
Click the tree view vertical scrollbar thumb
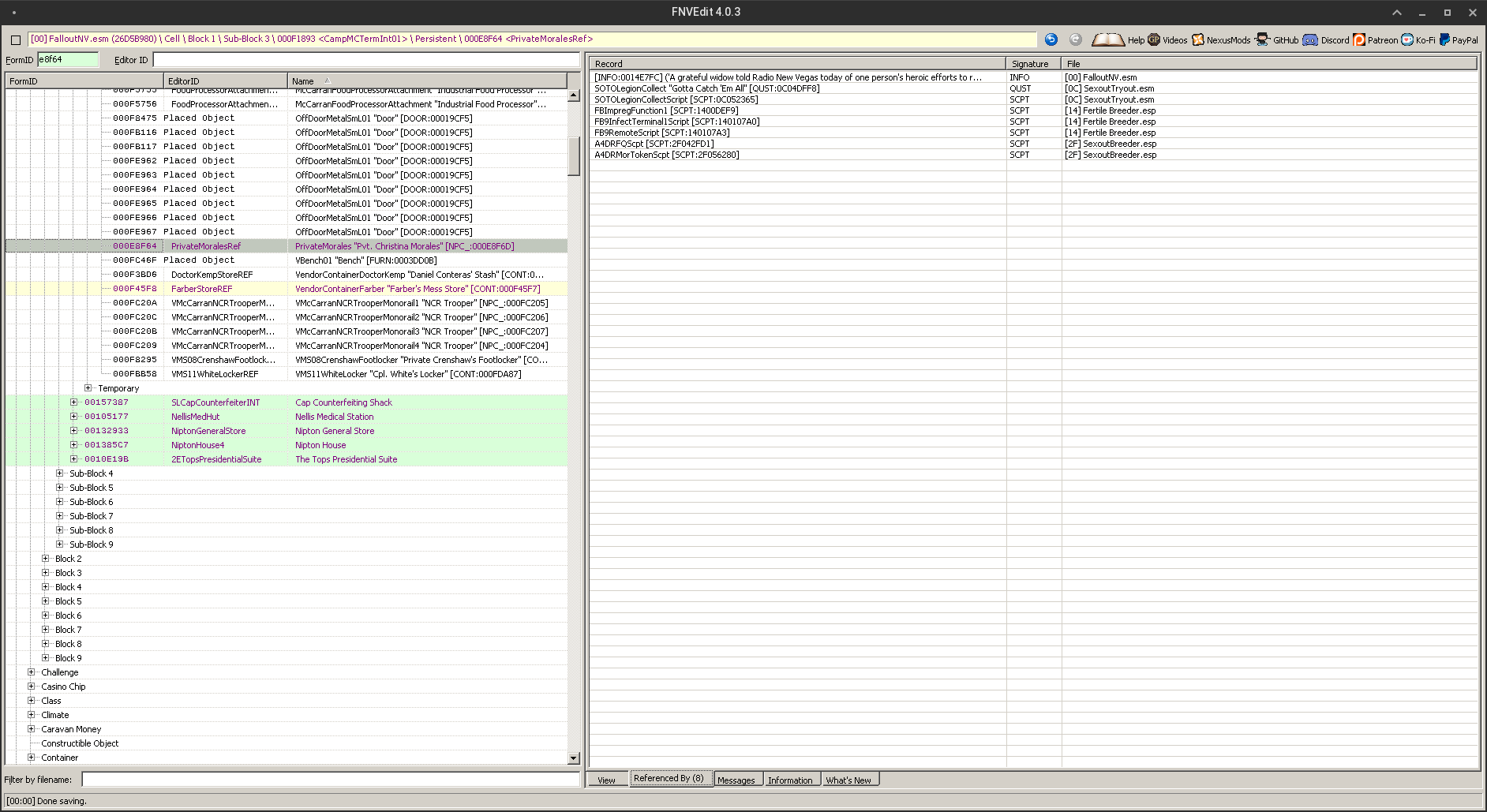[x=574, y=156]
